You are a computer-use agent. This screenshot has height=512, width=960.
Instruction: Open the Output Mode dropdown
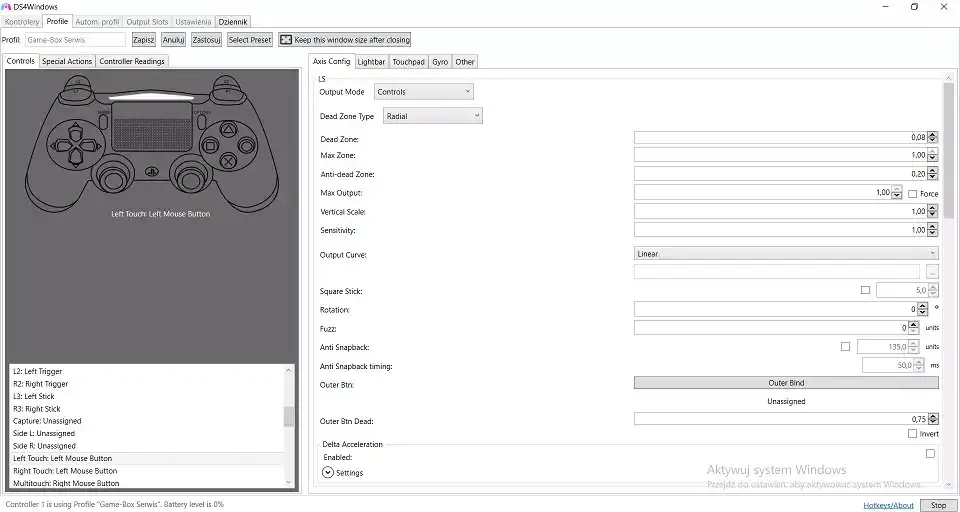click(x=424, y=92)
